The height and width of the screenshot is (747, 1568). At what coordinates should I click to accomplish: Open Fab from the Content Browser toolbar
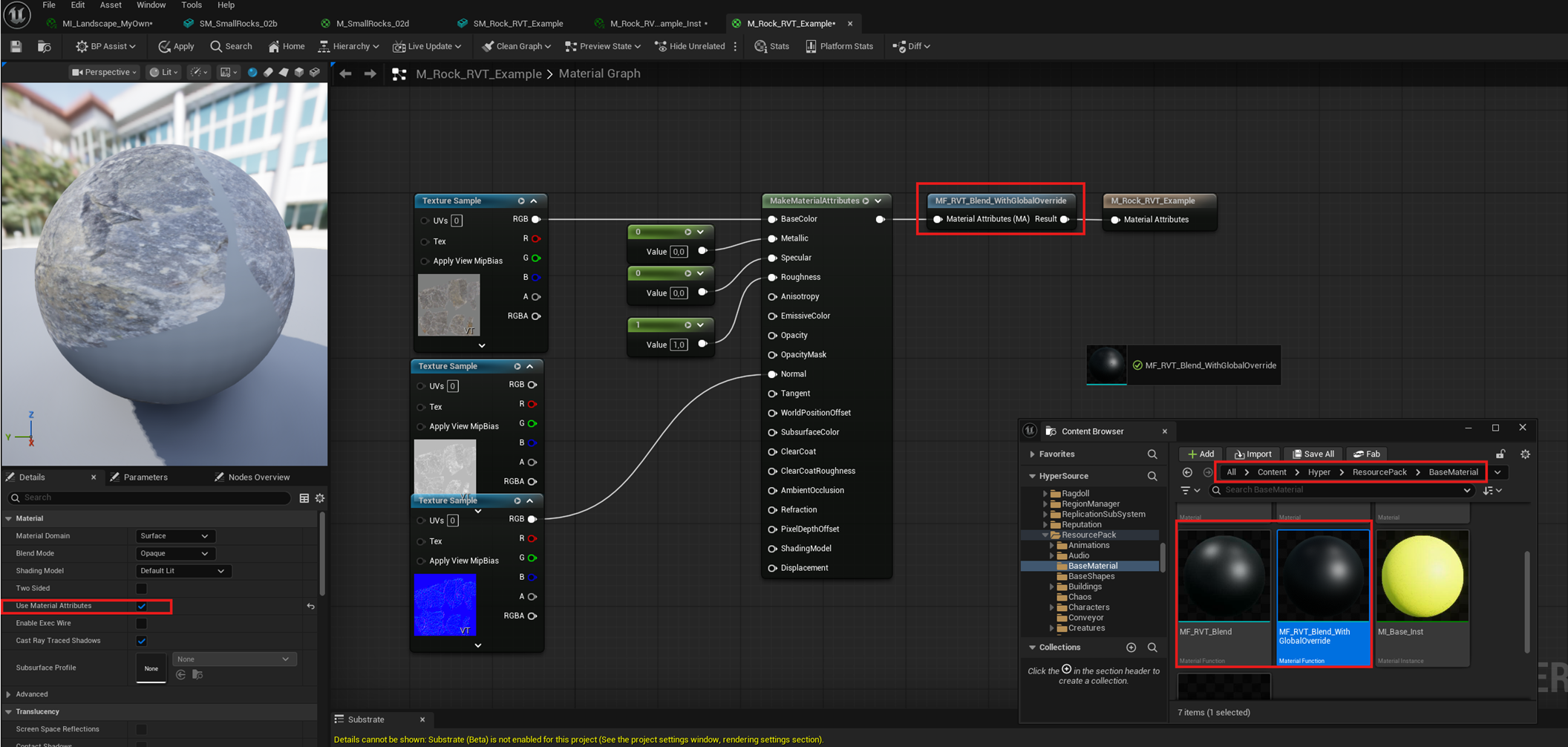pos(1367,454)
